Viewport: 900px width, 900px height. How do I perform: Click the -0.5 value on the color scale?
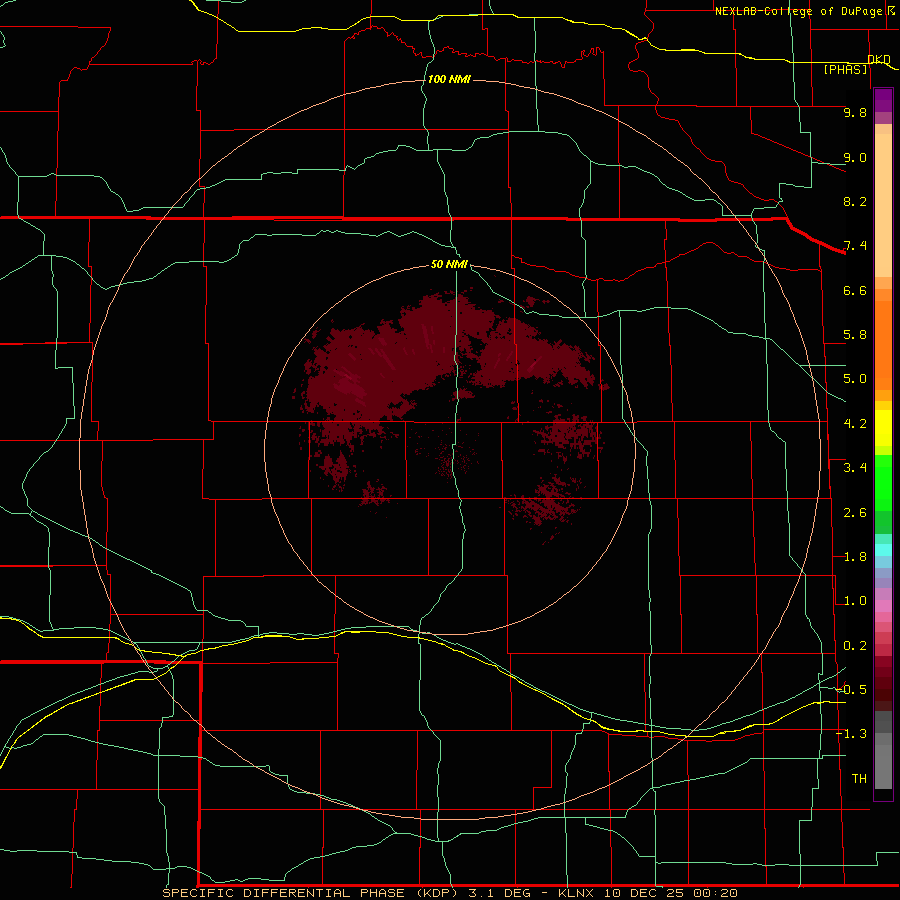pyautogui.click(x=852, y=690)
